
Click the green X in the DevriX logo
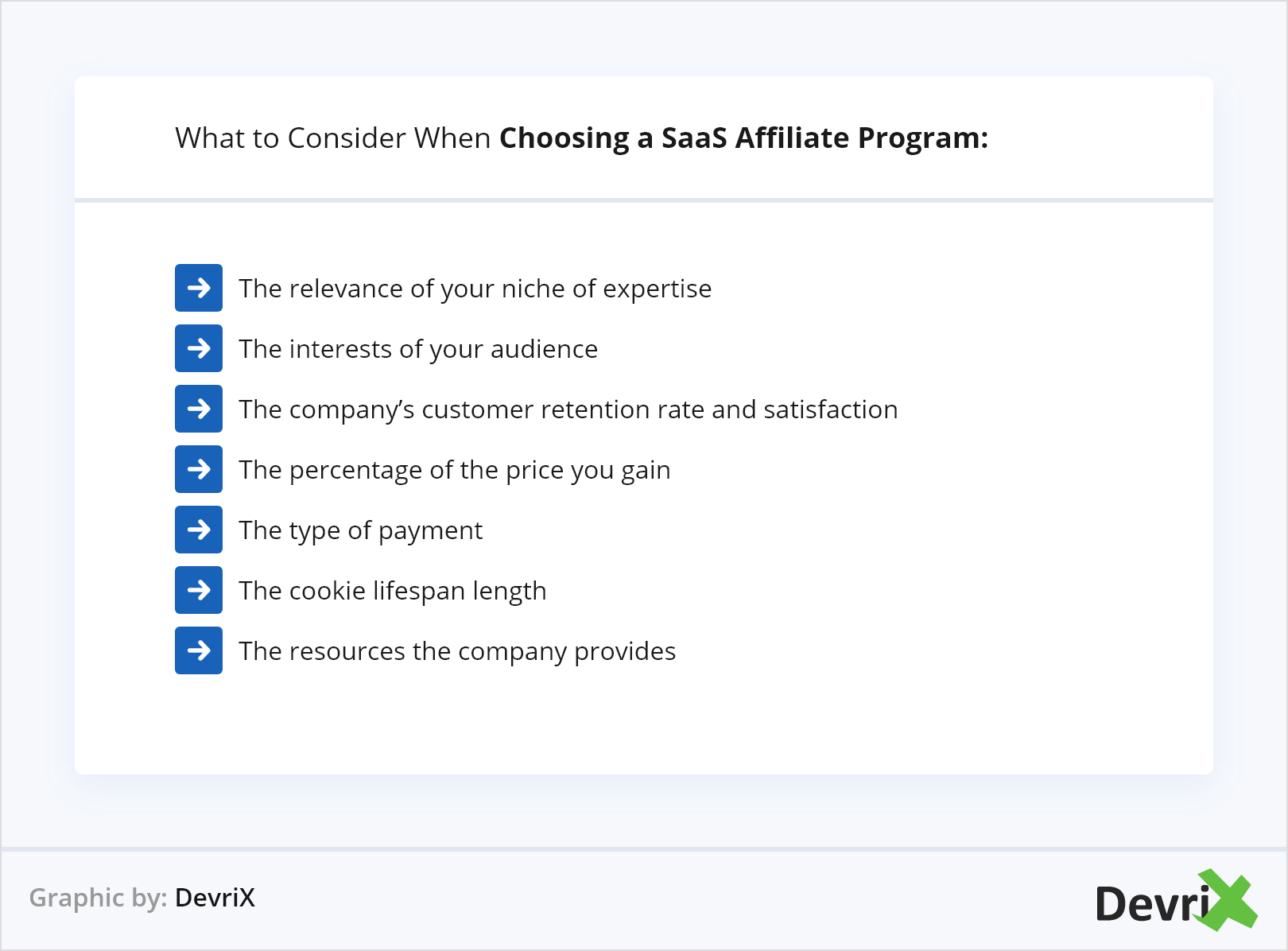pyautogui.click(x=1227, y=899)
